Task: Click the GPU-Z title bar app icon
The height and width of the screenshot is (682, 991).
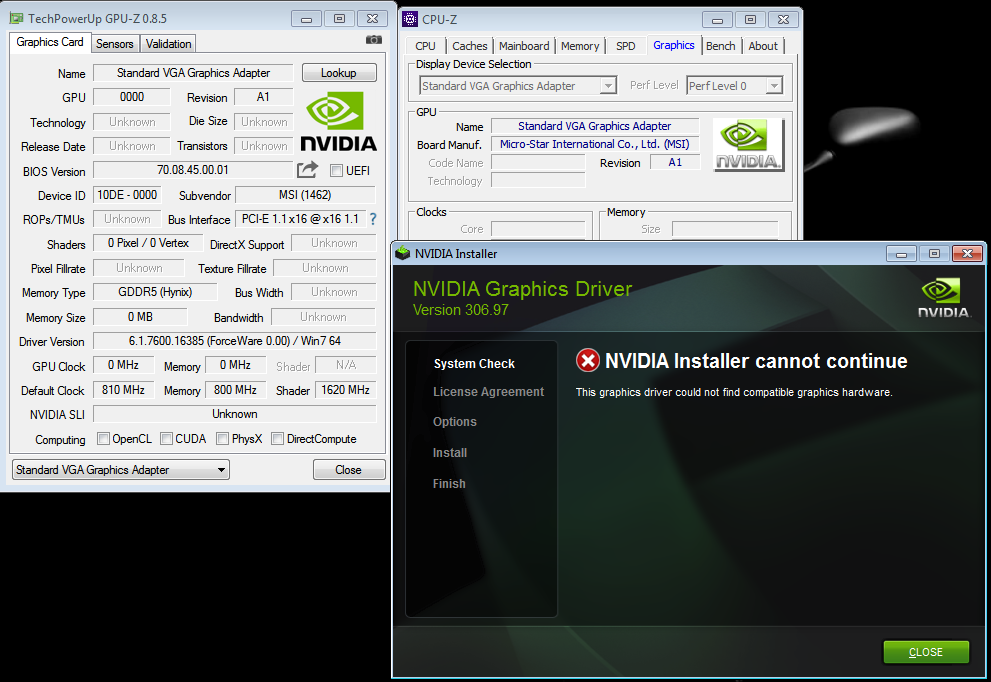Action: (16, 18)
